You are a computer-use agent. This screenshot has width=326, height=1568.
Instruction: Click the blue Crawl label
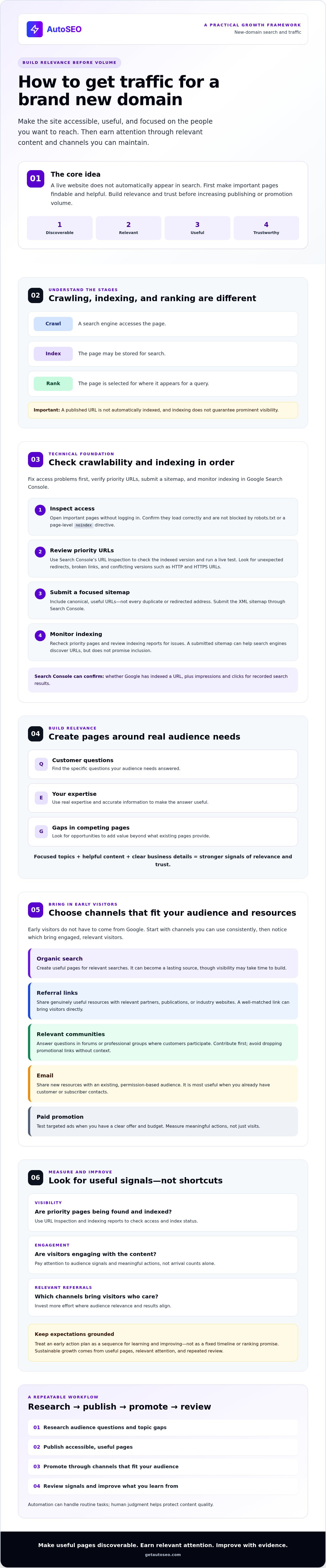[x=53, y=324]
